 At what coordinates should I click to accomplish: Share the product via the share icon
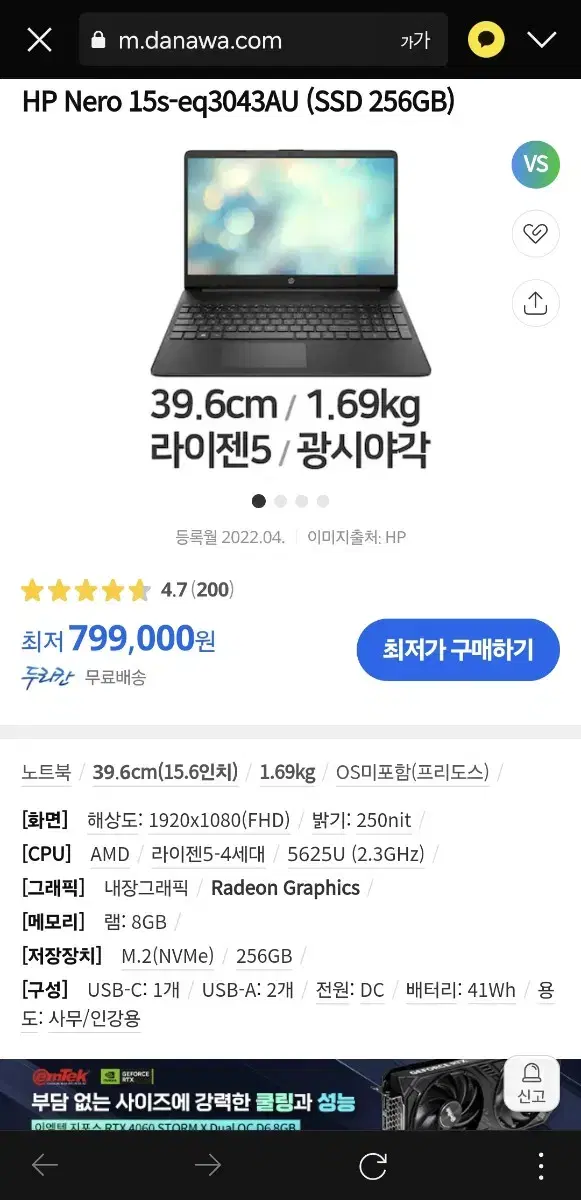click(x=536, y=303)
